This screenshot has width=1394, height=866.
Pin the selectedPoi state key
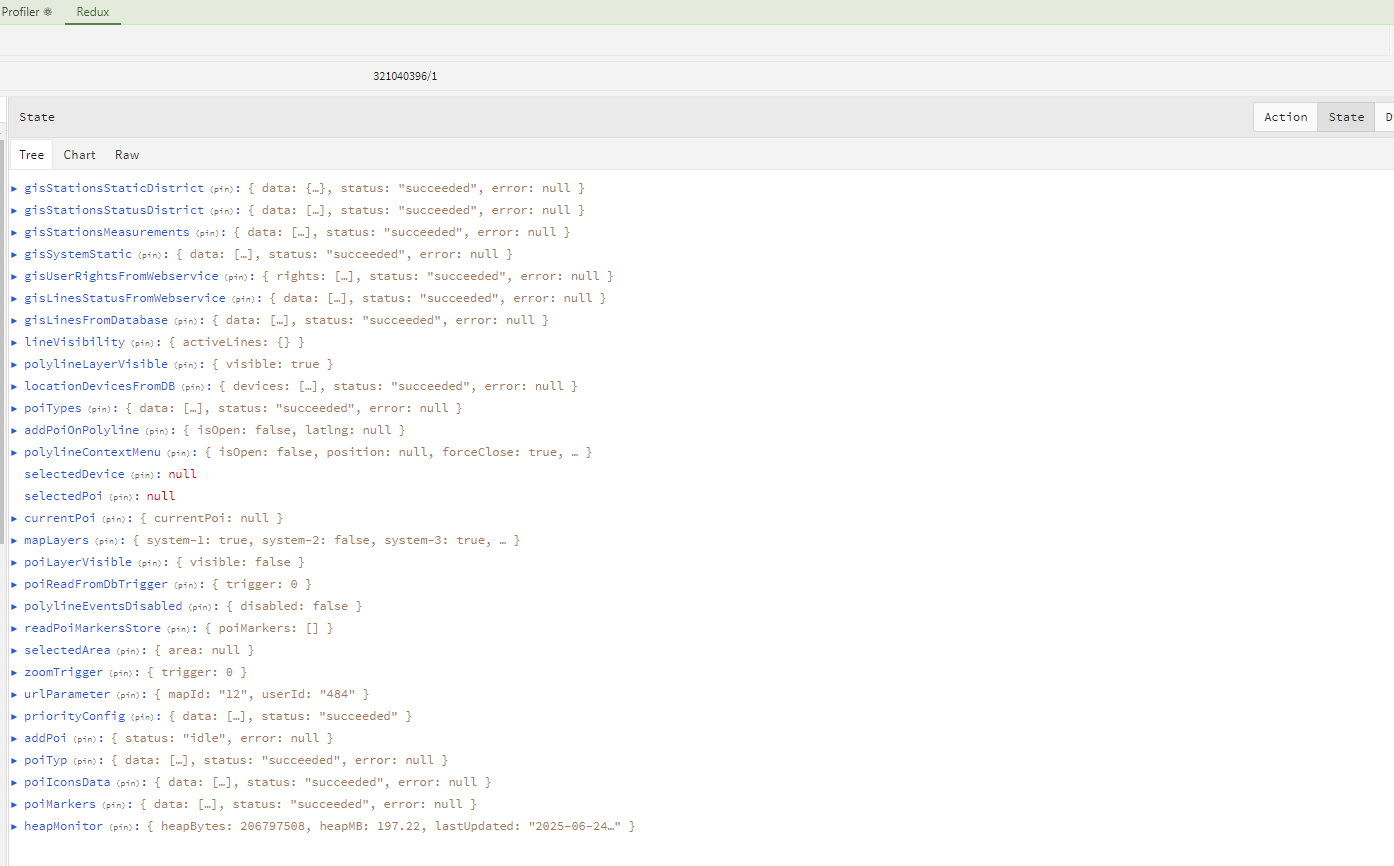click(122, 497)
